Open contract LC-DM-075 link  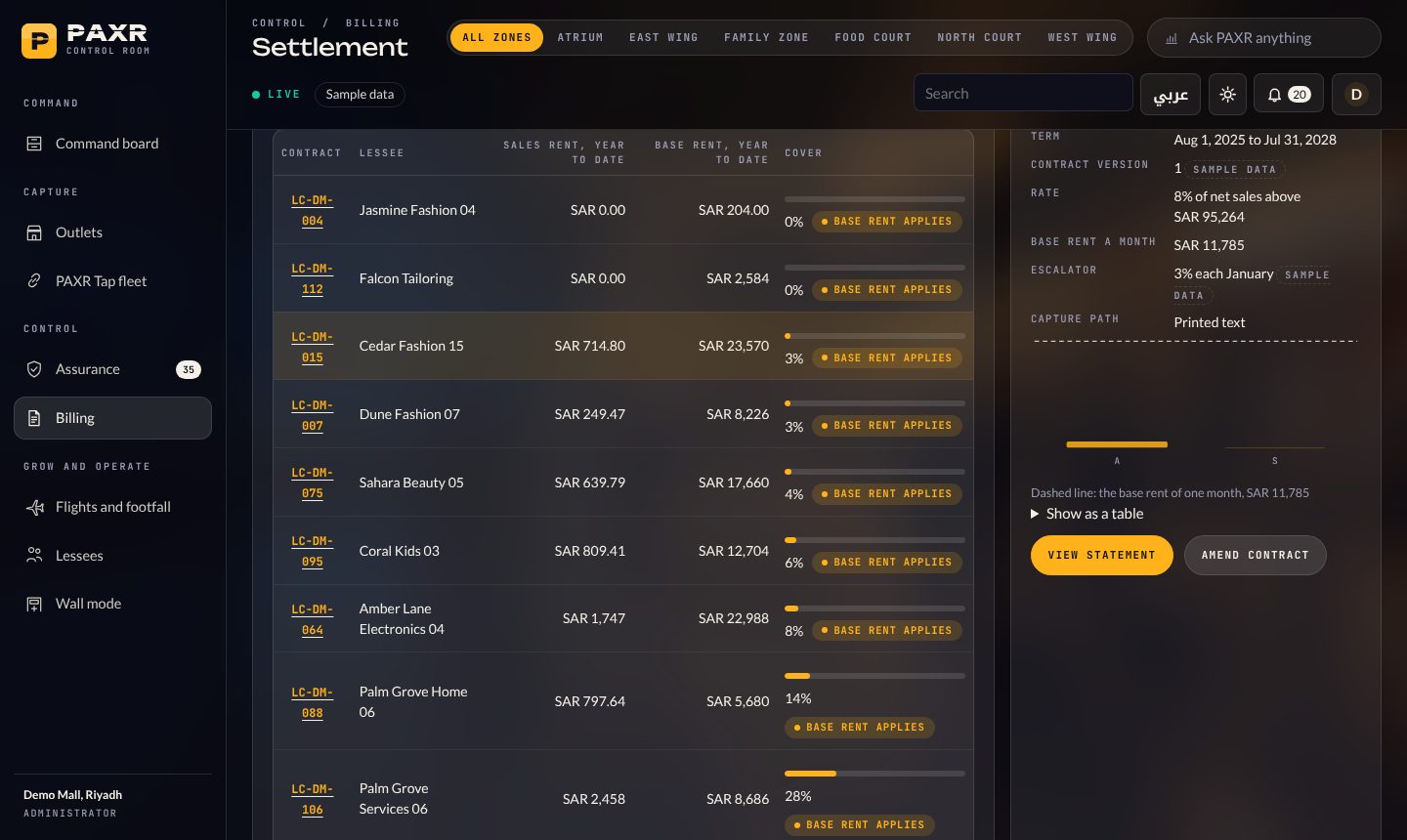click(x=312, y=483)
